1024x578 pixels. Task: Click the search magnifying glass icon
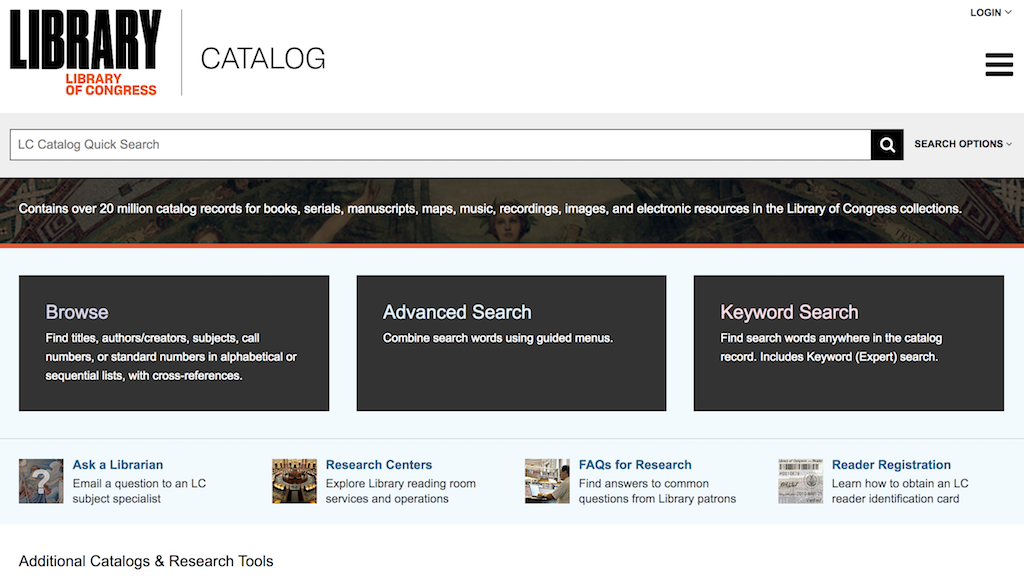point(886,144)
